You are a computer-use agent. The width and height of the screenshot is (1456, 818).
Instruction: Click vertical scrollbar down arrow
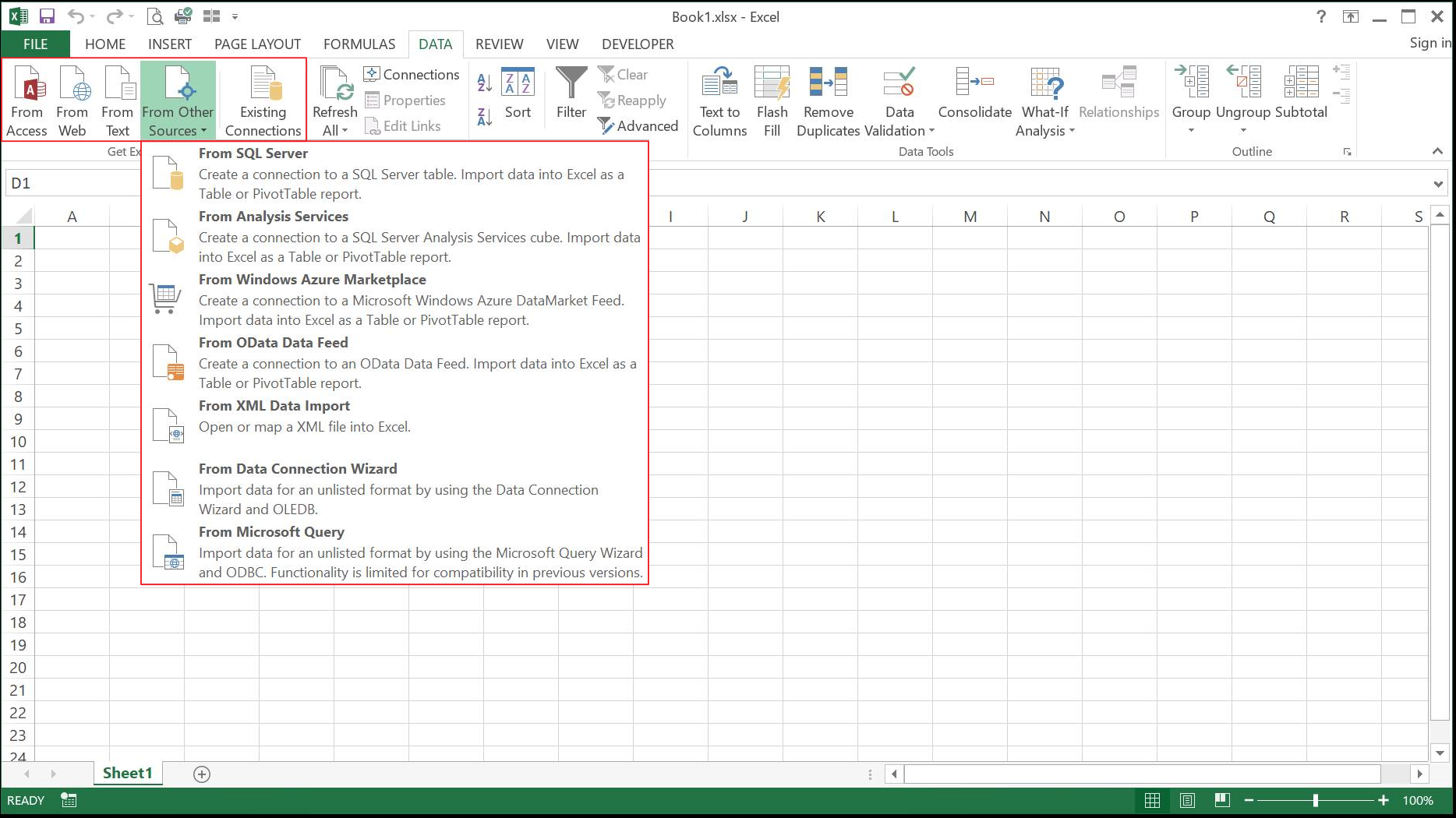(1440, 753)
